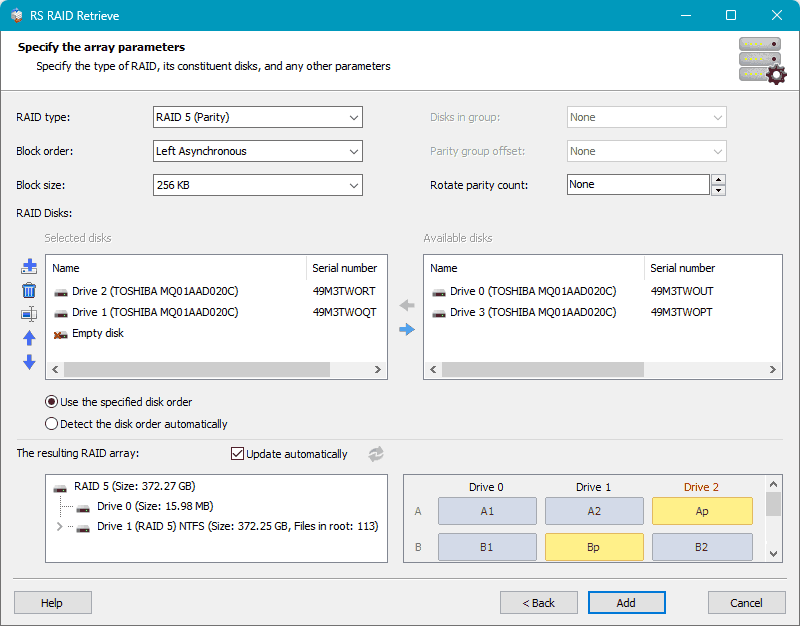
Task: Uncheck Update automatically
Action: (237, 453)
